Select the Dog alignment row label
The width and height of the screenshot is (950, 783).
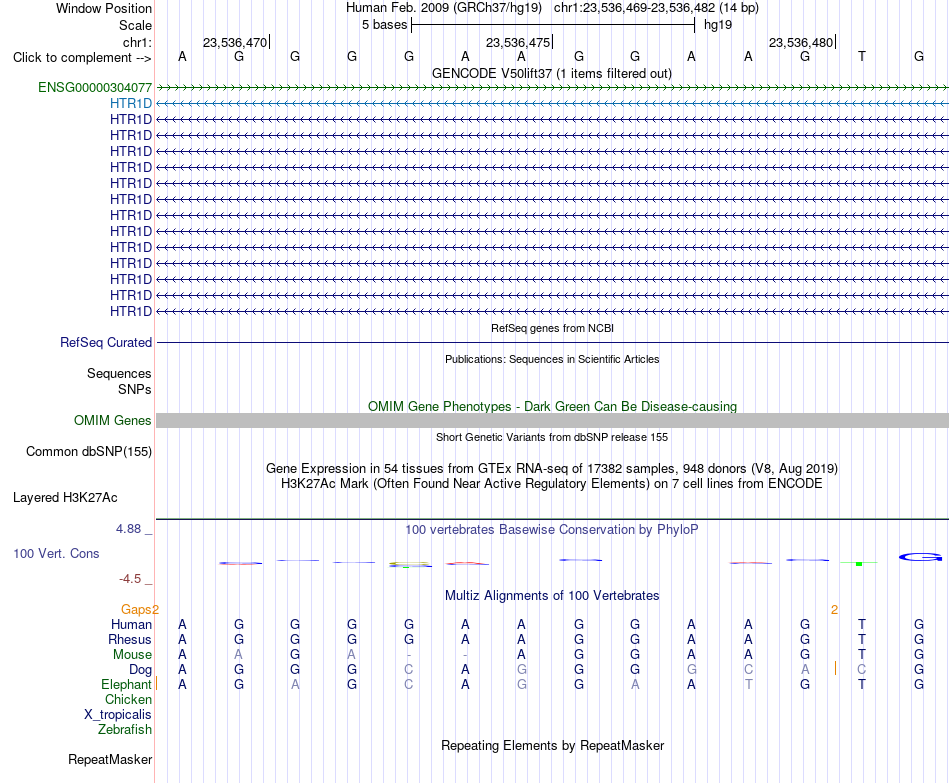tap(140, 670)
